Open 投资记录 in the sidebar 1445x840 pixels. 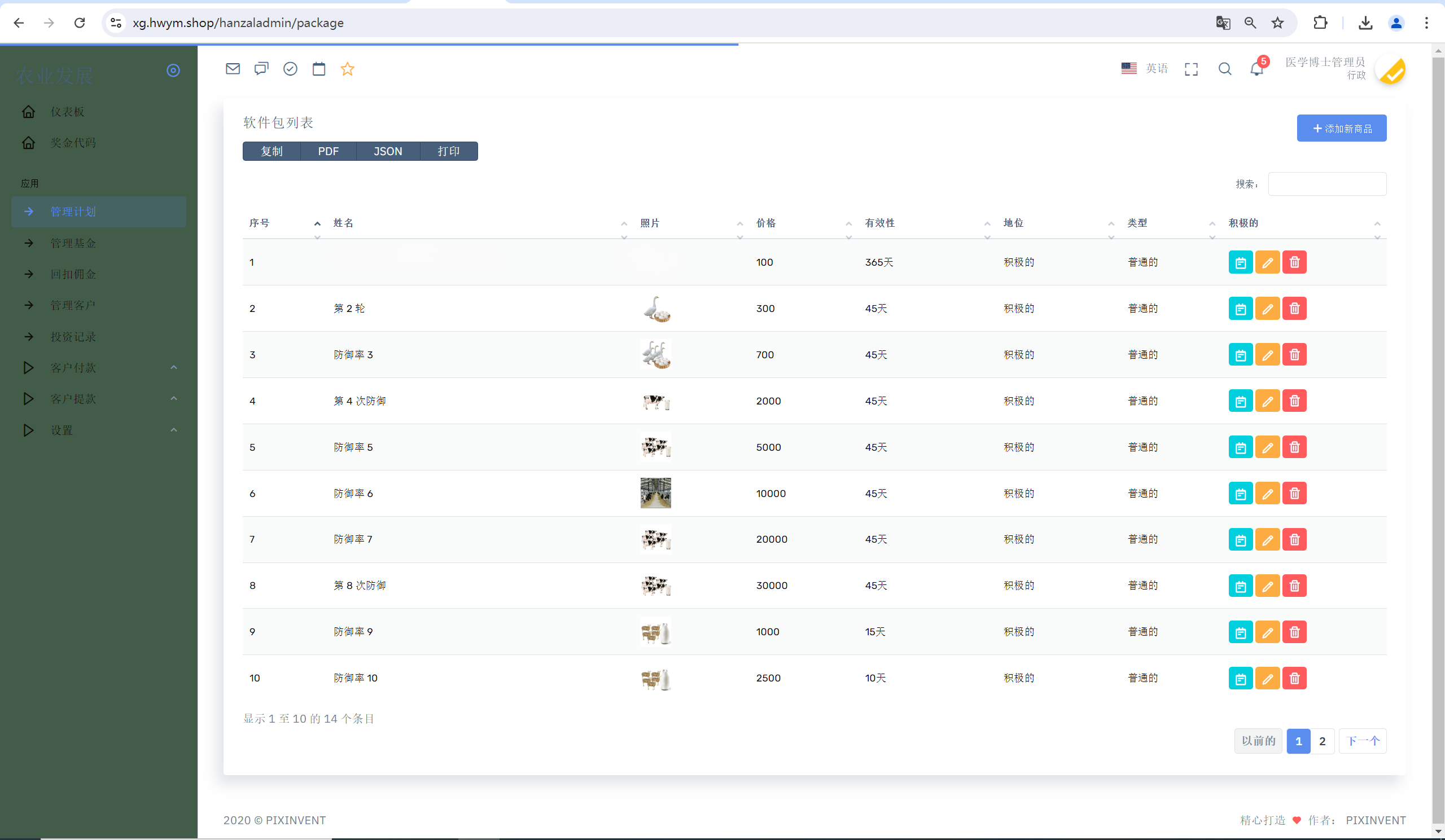tap(73, 336)
